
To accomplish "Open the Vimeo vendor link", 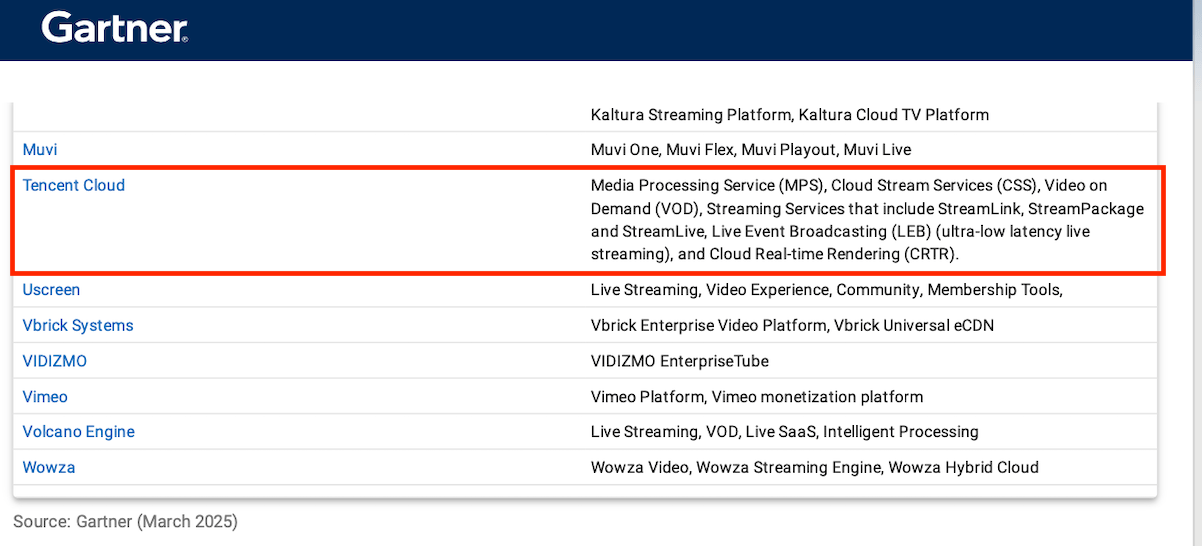I will coord(45,397).
